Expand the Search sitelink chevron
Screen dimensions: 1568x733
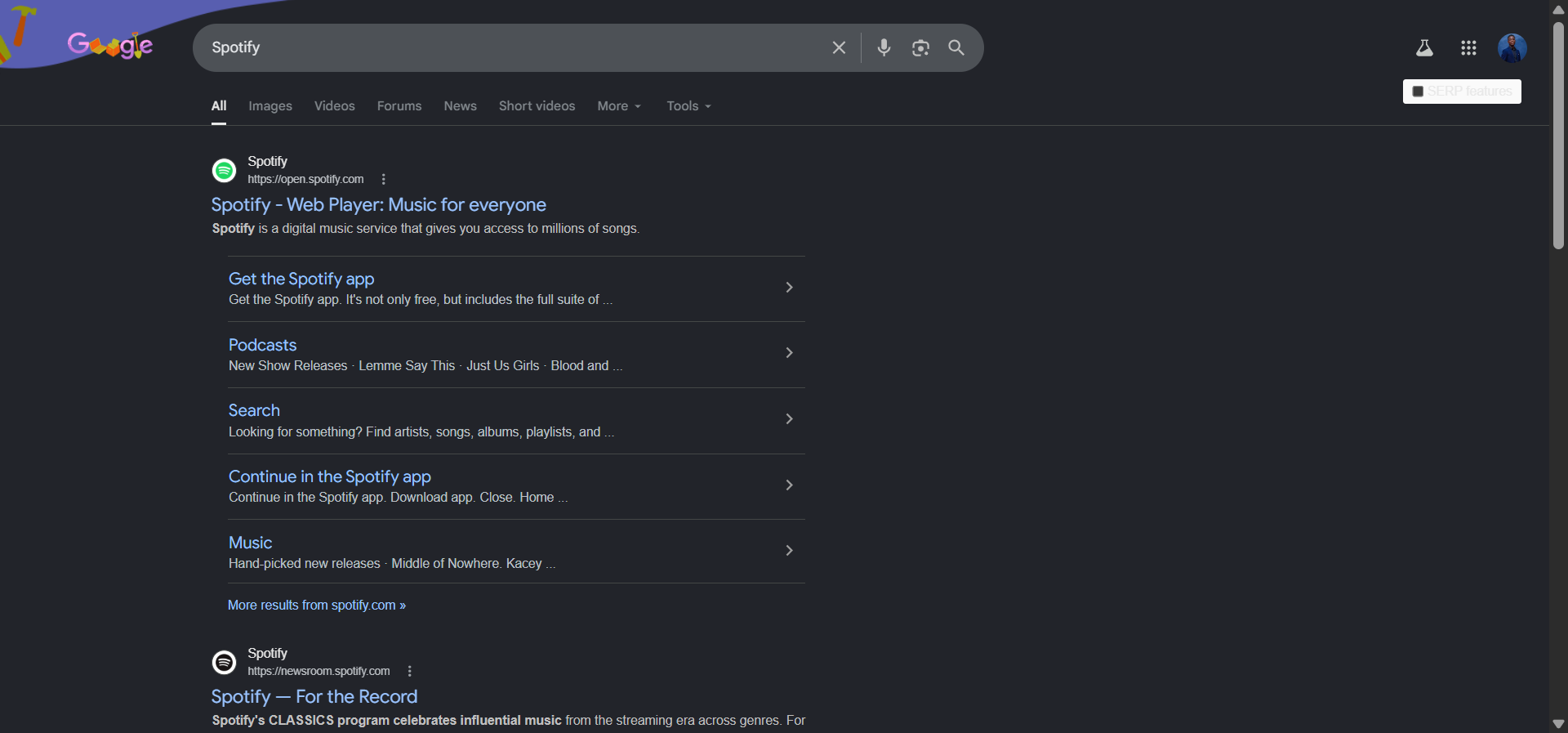pyautogui.click(x=789, y=419)
